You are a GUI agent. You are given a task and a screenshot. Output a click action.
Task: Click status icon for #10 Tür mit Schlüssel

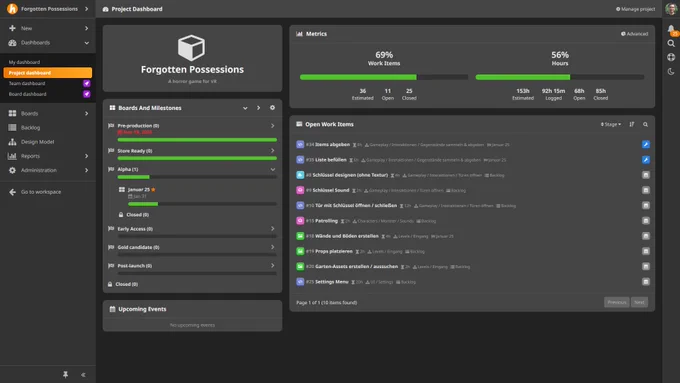pyautogui.click(x=646, y=205)
